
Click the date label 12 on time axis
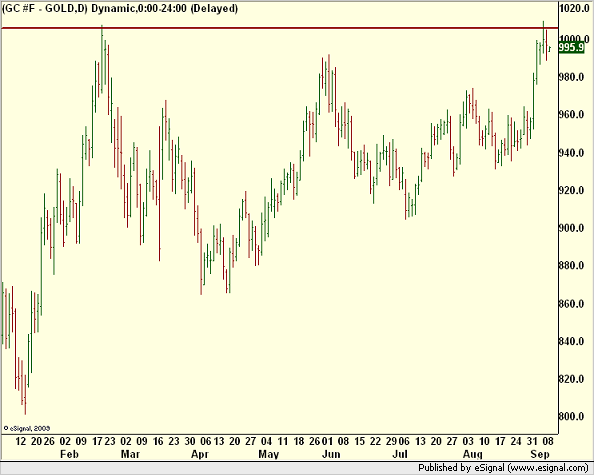pyautogui.click(x=20, y=441)
